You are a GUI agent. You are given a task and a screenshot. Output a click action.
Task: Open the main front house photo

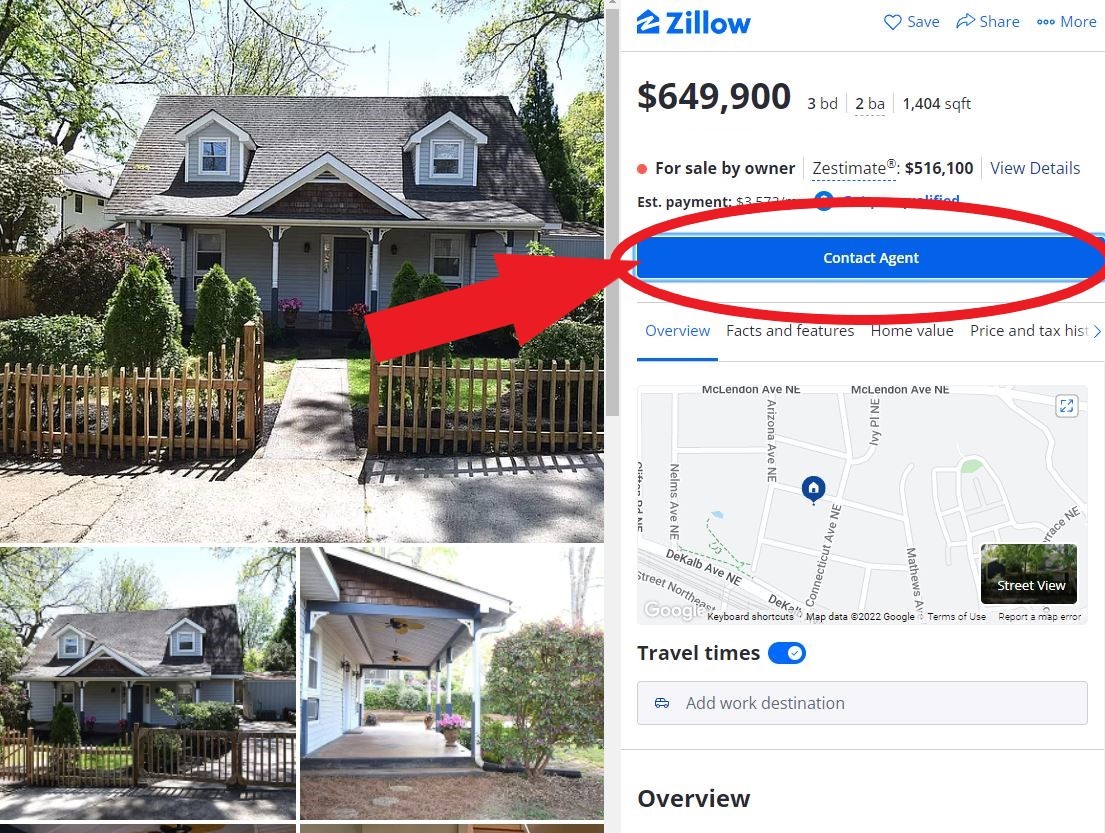(x=302, y=271)
